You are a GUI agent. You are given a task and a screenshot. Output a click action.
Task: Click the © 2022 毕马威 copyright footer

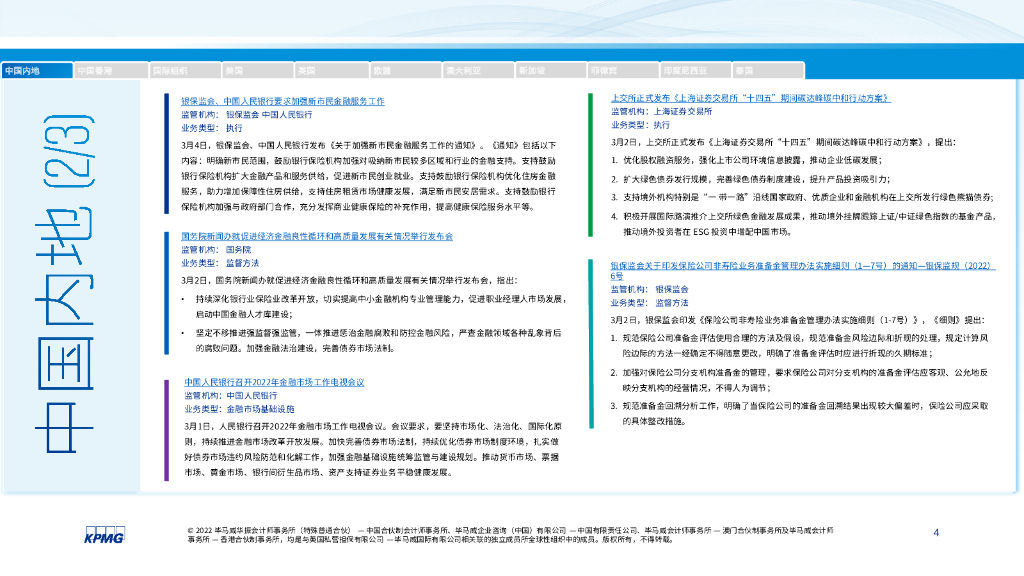pos(510,535)
